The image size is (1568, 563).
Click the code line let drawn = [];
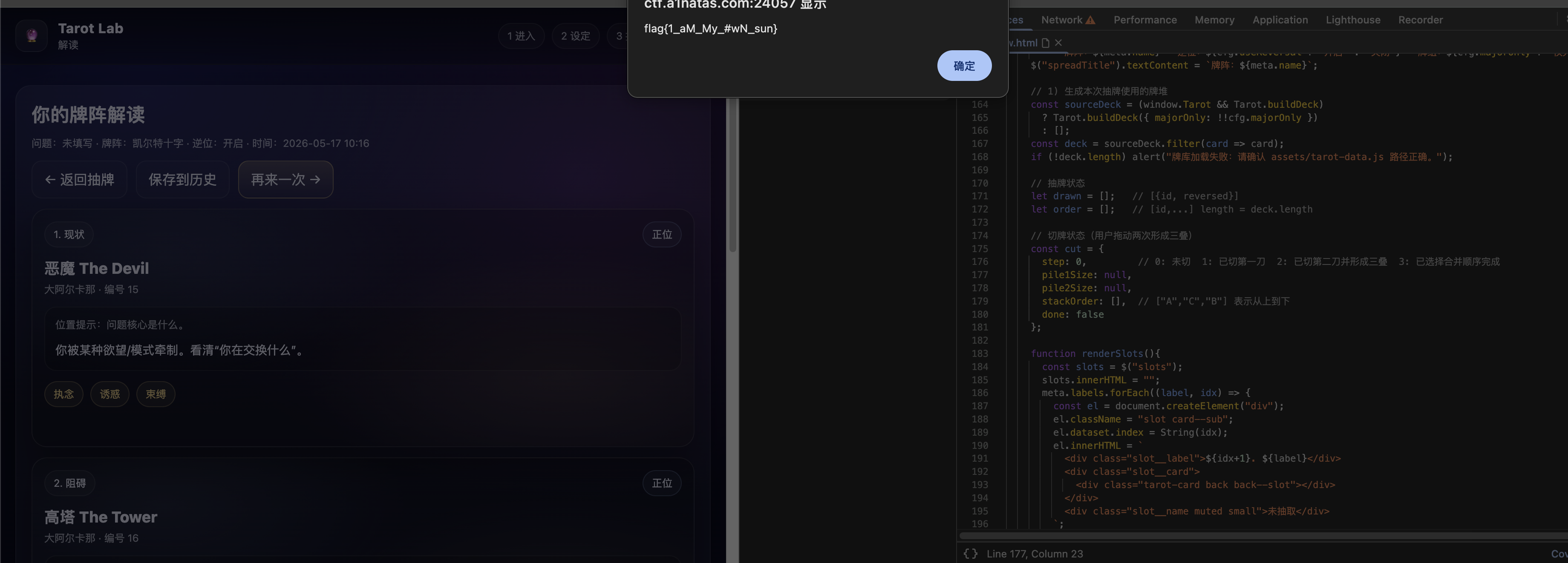click(x=1072, y=196)
